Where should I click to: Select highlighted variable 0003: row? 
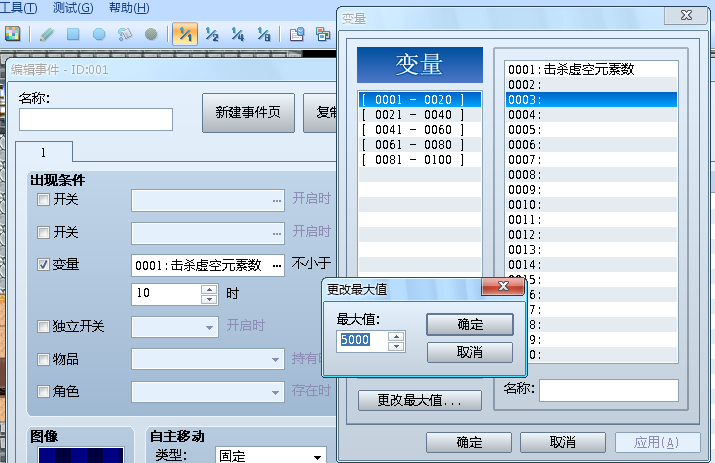[591, 99]
